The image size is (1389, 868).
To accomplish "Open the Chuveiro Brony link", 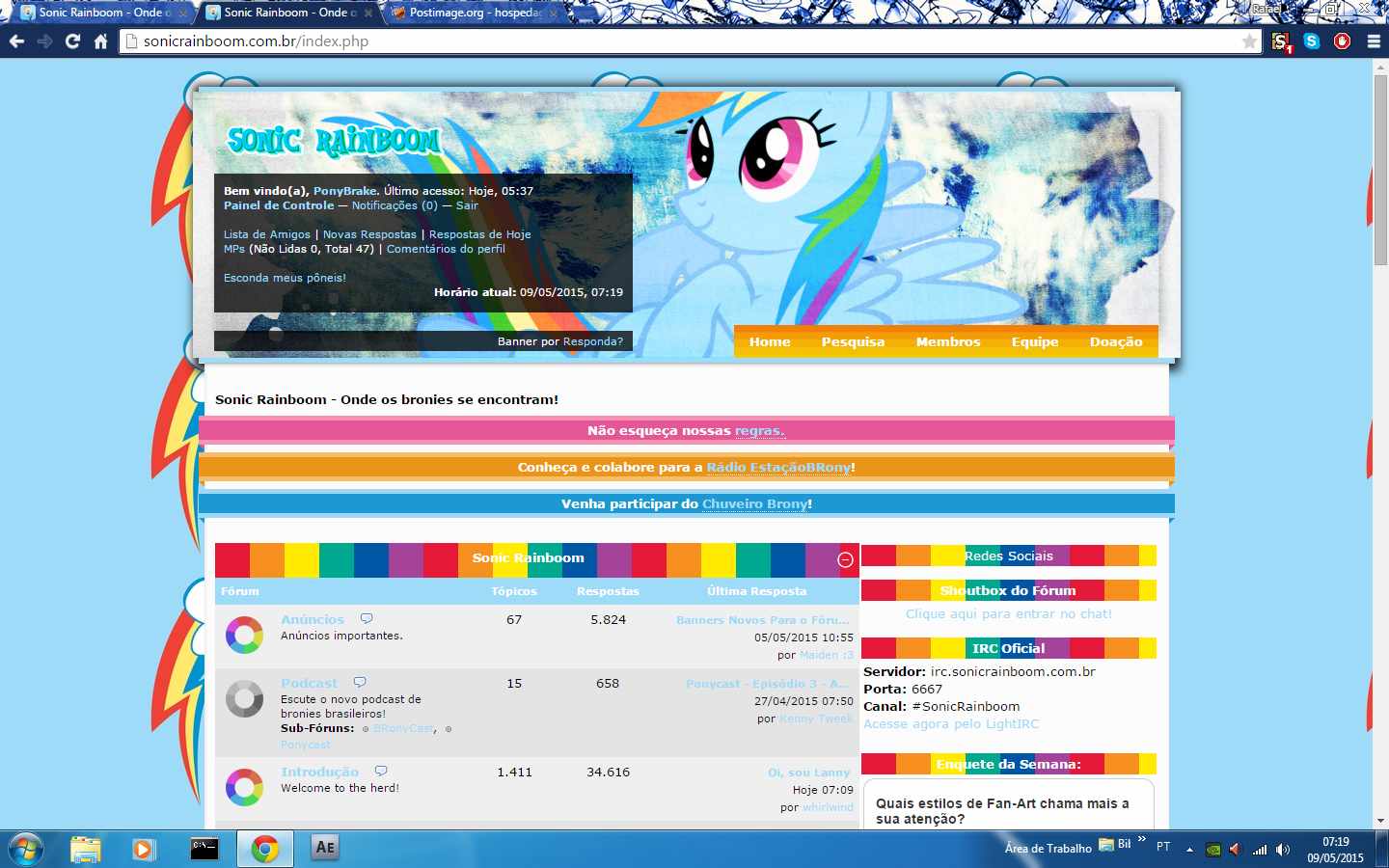I will pos(755,503).
